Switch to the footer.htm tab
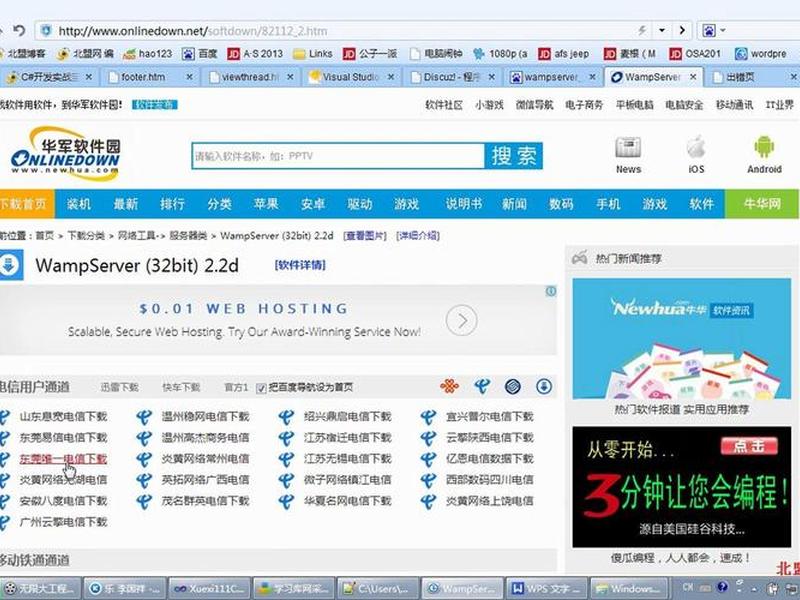The image size is (800, 600). 144,77
